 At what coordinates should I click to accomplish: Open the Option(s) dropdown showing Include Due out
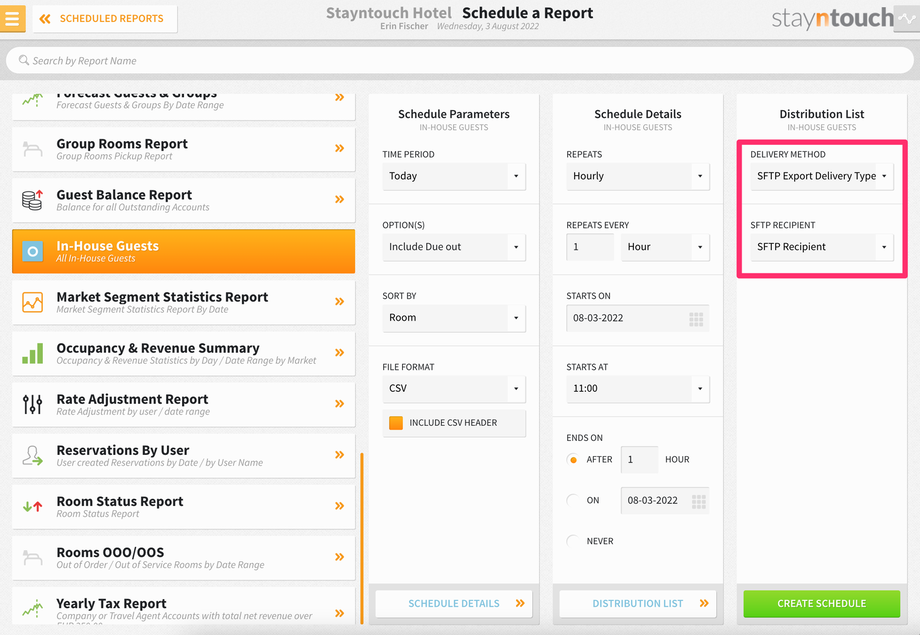coord(454,247)
